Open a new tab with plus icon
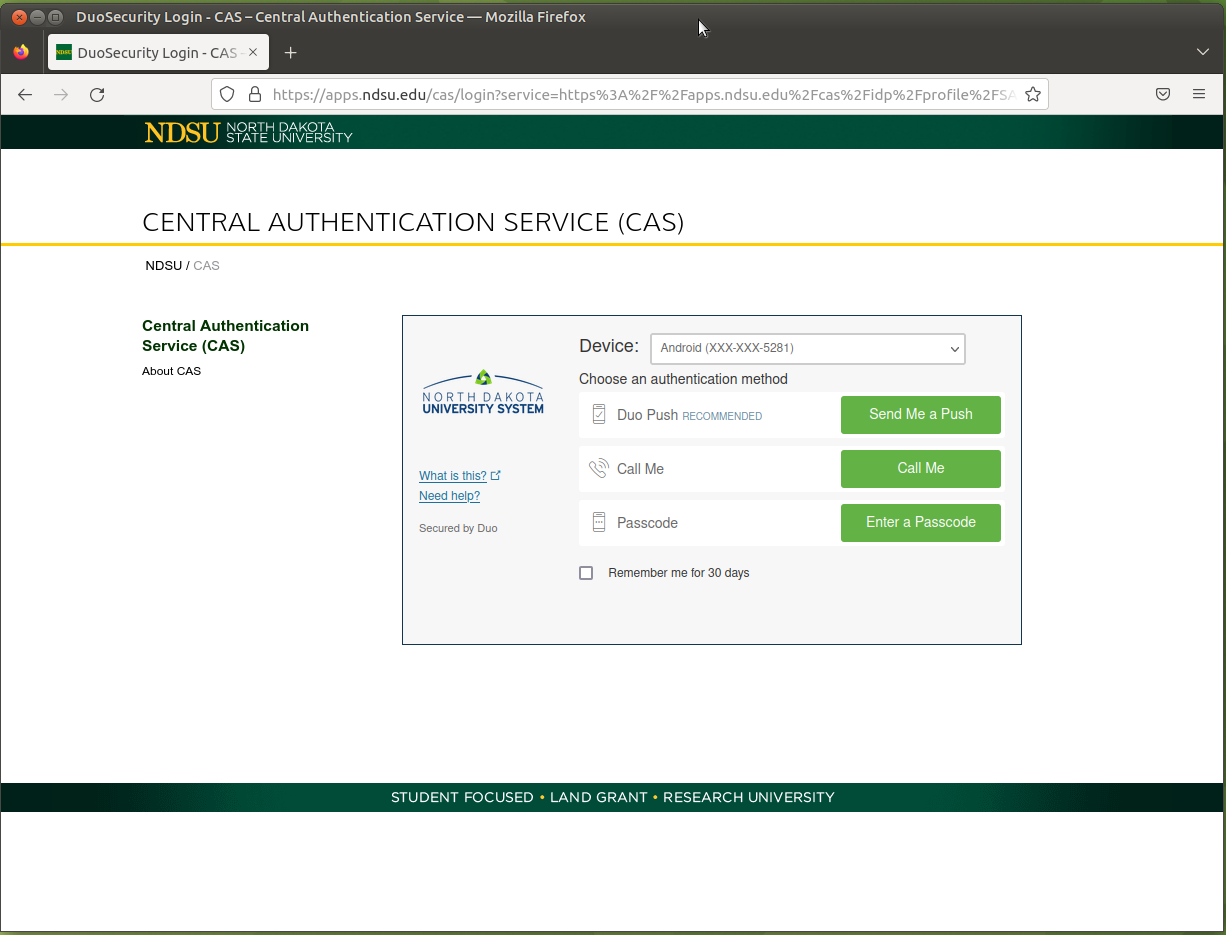The width and height of the screenshot is (1226, 935). click(x=291, y=52)
